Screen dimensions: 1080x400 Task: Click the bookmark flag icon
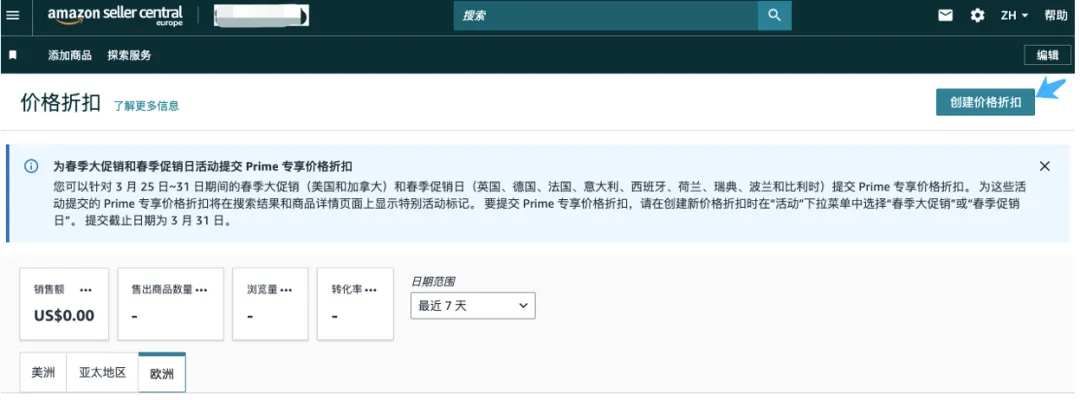pos(13,55)
